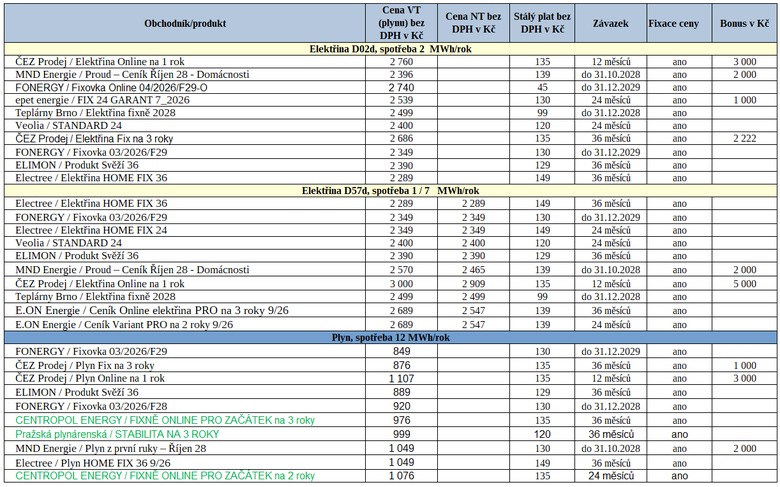Screen dimensions: 780x487
Task: Click the Bonus v Kč column header
Action: (x=744, y=23)
